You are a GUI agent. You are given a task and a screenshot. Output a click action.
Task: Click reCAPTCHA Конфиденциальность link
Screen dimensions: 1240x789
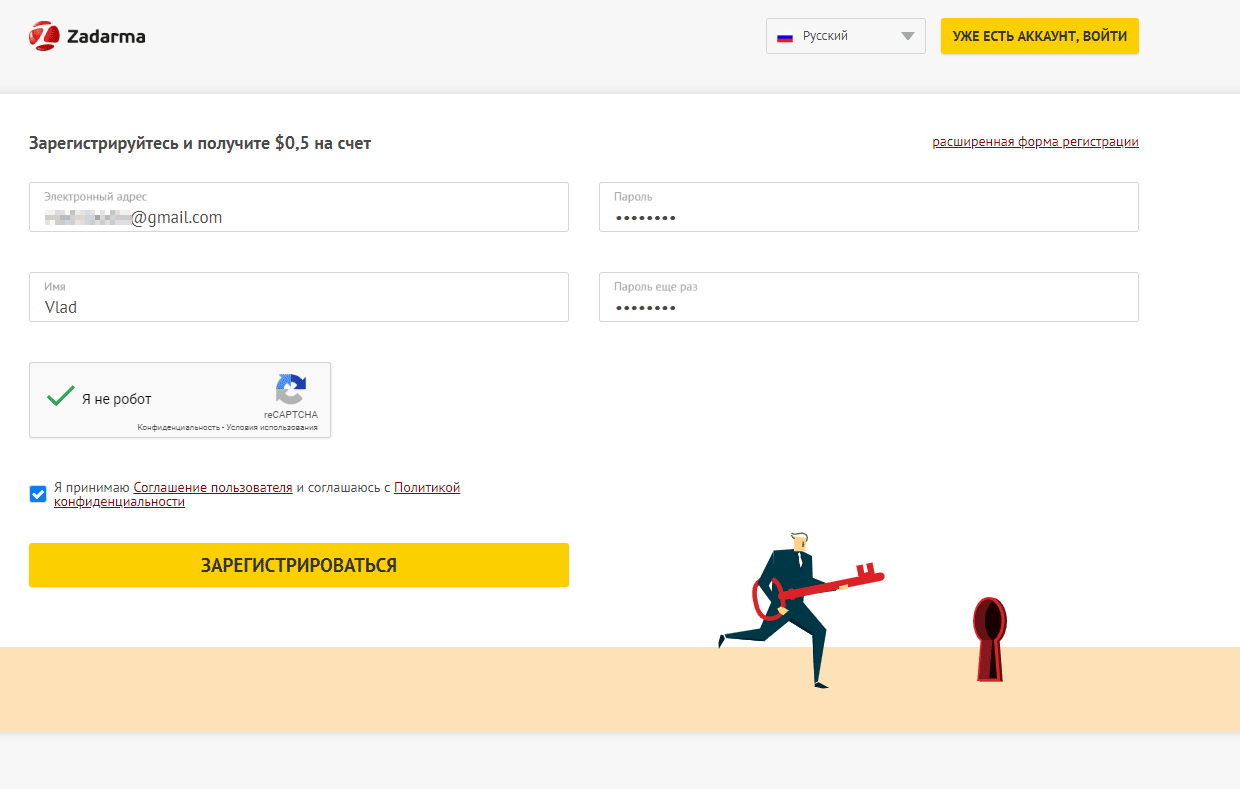[178, 428]
